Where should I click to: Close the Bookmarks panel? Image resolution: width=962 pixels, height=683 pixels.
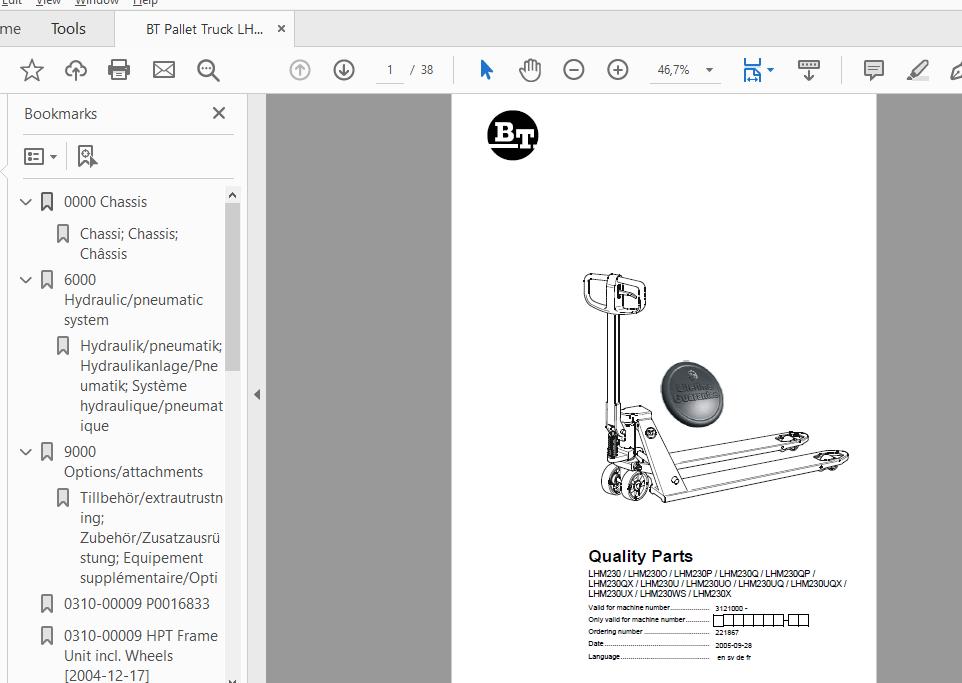219,113
